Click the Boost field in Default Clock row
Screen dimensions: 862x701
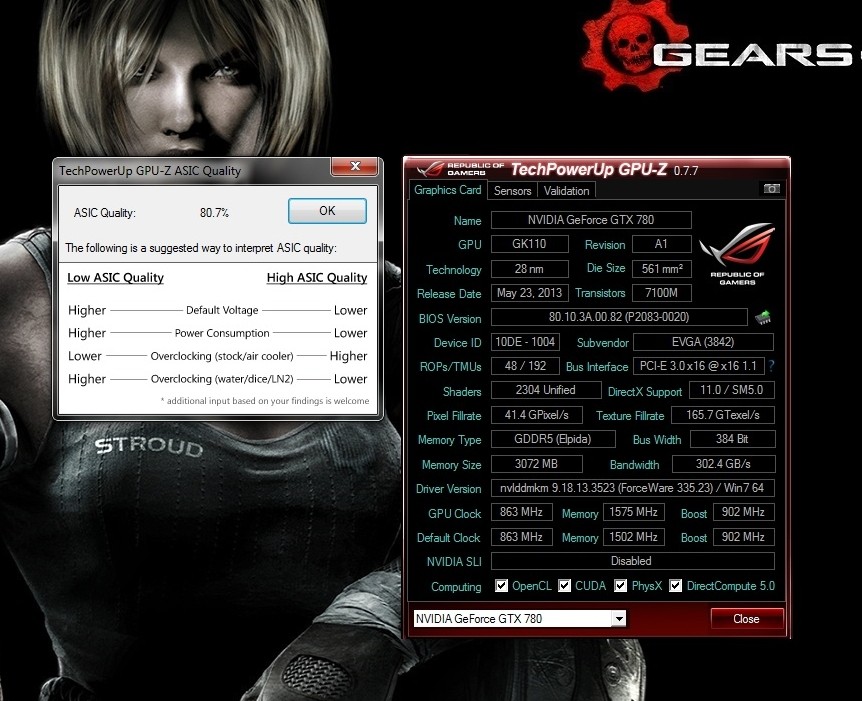click(744, 537)
